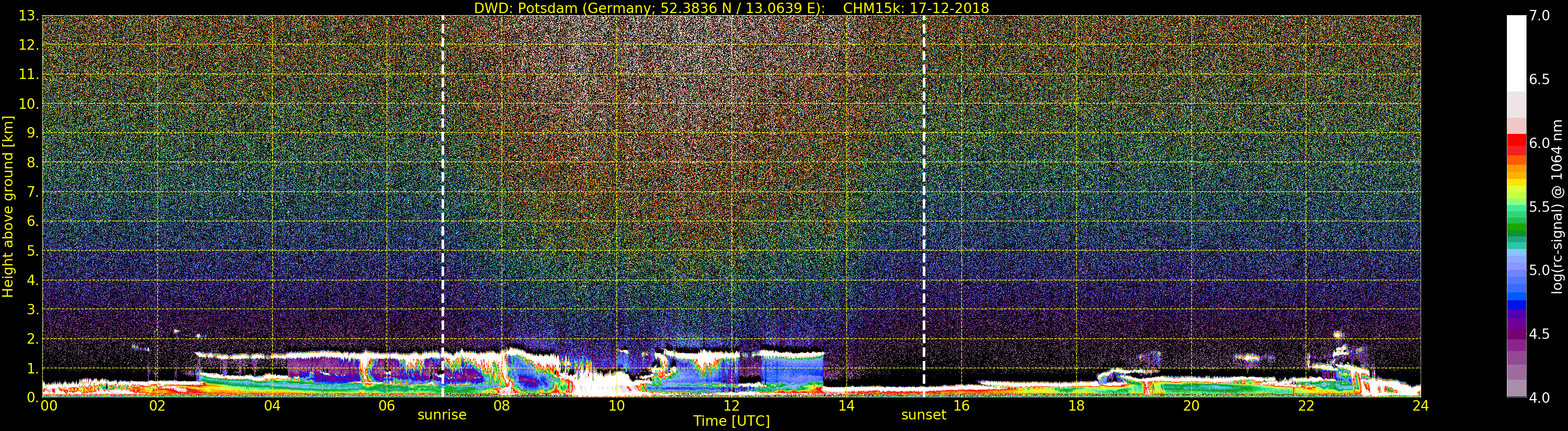Click the "4.5" colorbar tick label
1568x431 pixels.
point(1539,334)
